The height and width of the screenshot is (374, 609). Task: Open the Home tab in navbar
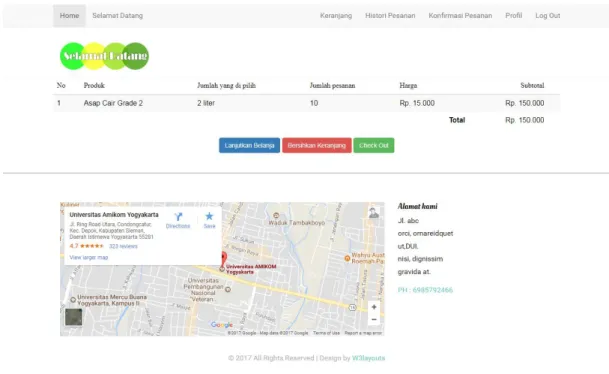coord(69,16)
